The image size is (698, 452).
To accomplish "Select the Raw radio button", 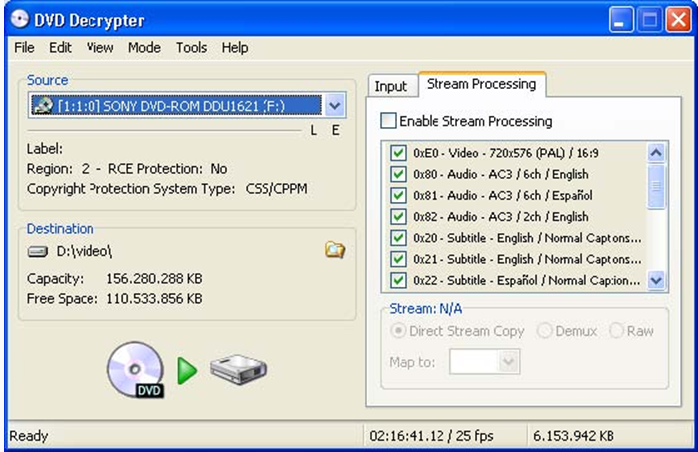I will (617, 331).
